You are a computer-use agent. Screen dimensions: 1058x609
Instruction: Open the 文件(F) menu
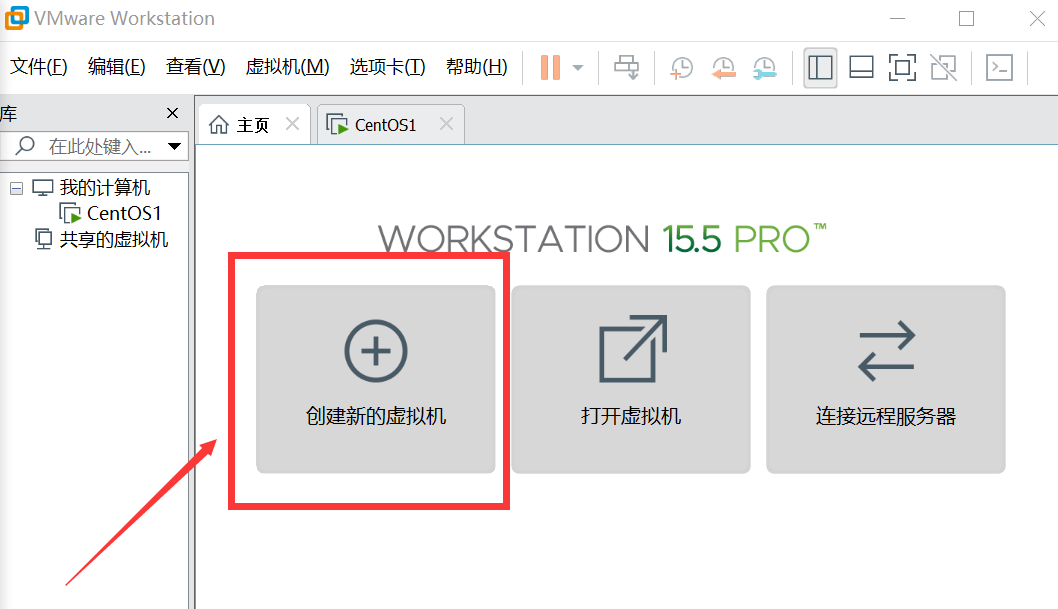coord(39,67)
